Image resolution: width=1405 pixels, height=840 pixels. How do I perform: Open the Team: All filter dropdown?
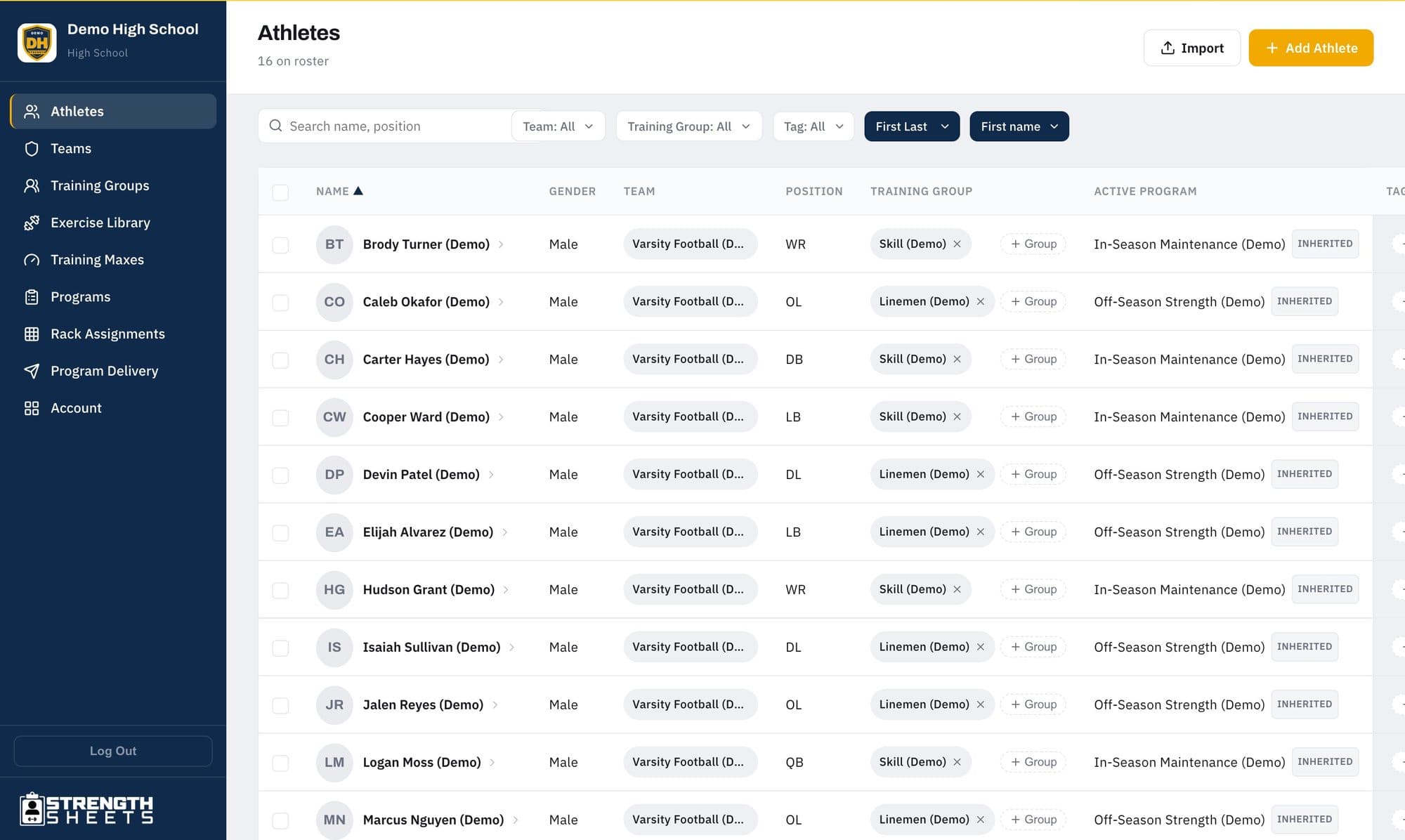coord(558,126)
